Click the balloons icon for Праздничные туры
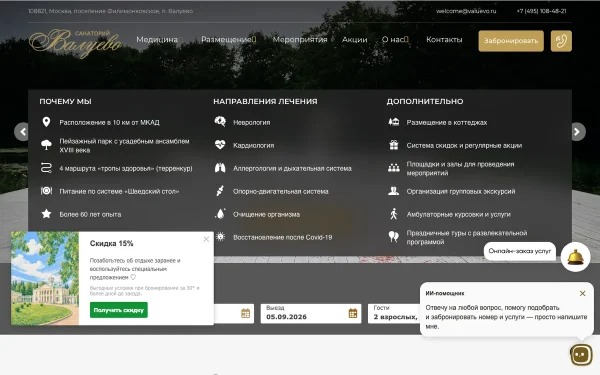Screen dimensions: 600x375 pos(394,237)
